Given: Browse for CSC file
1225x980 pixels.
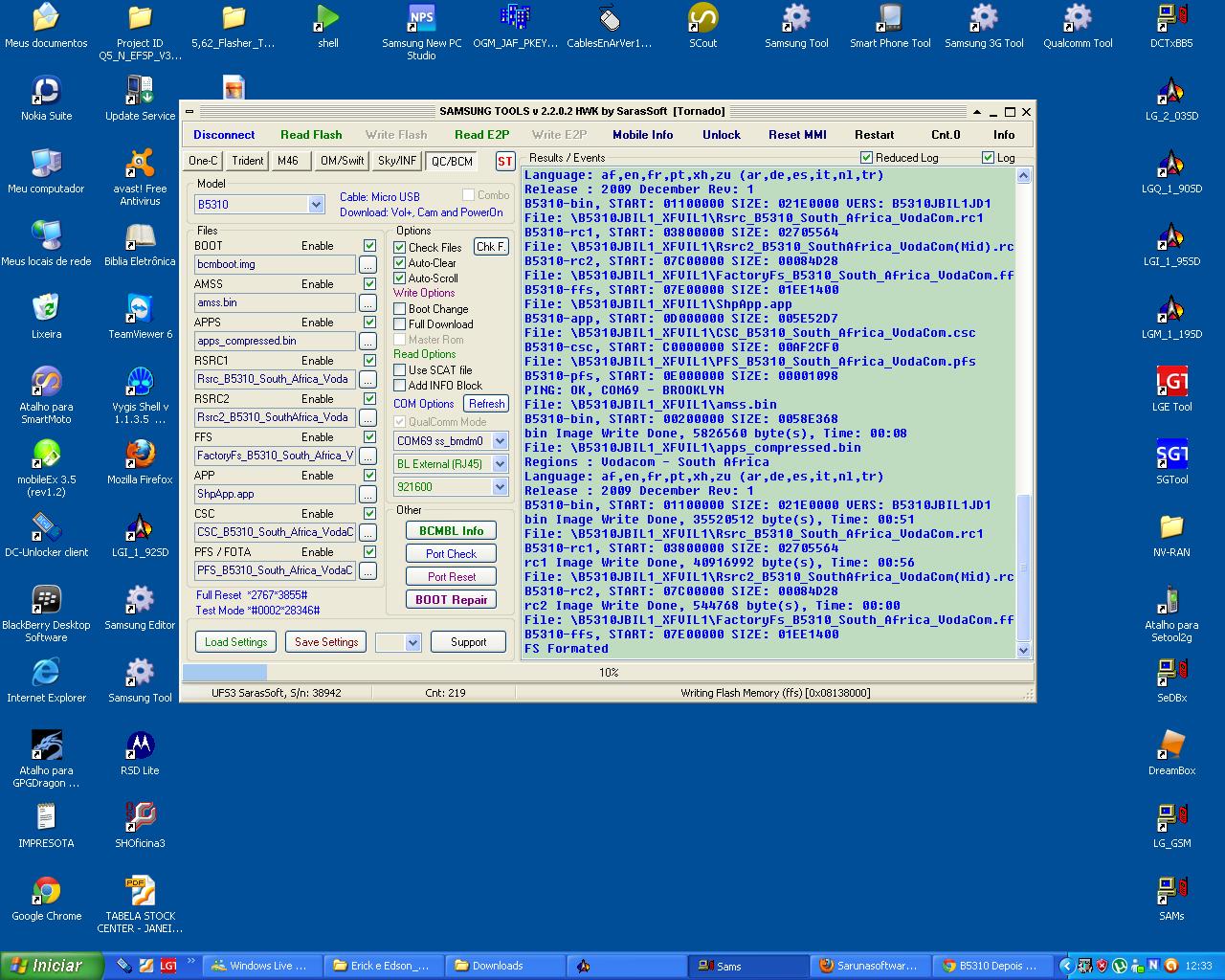Looking at the screenshot, I should [367, 532].
